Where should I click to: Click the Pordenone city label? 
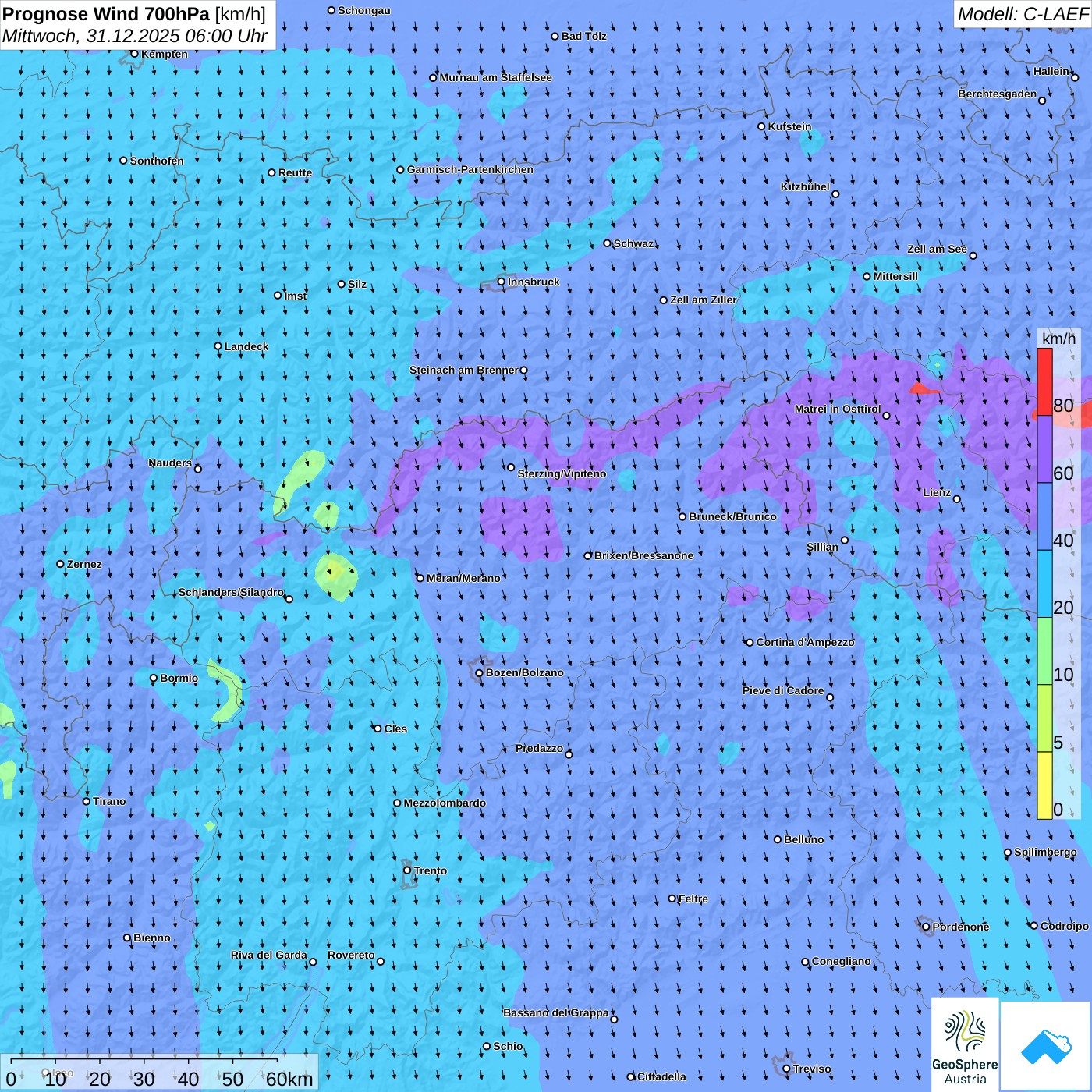pyautogui.click(x=961, y=927)
